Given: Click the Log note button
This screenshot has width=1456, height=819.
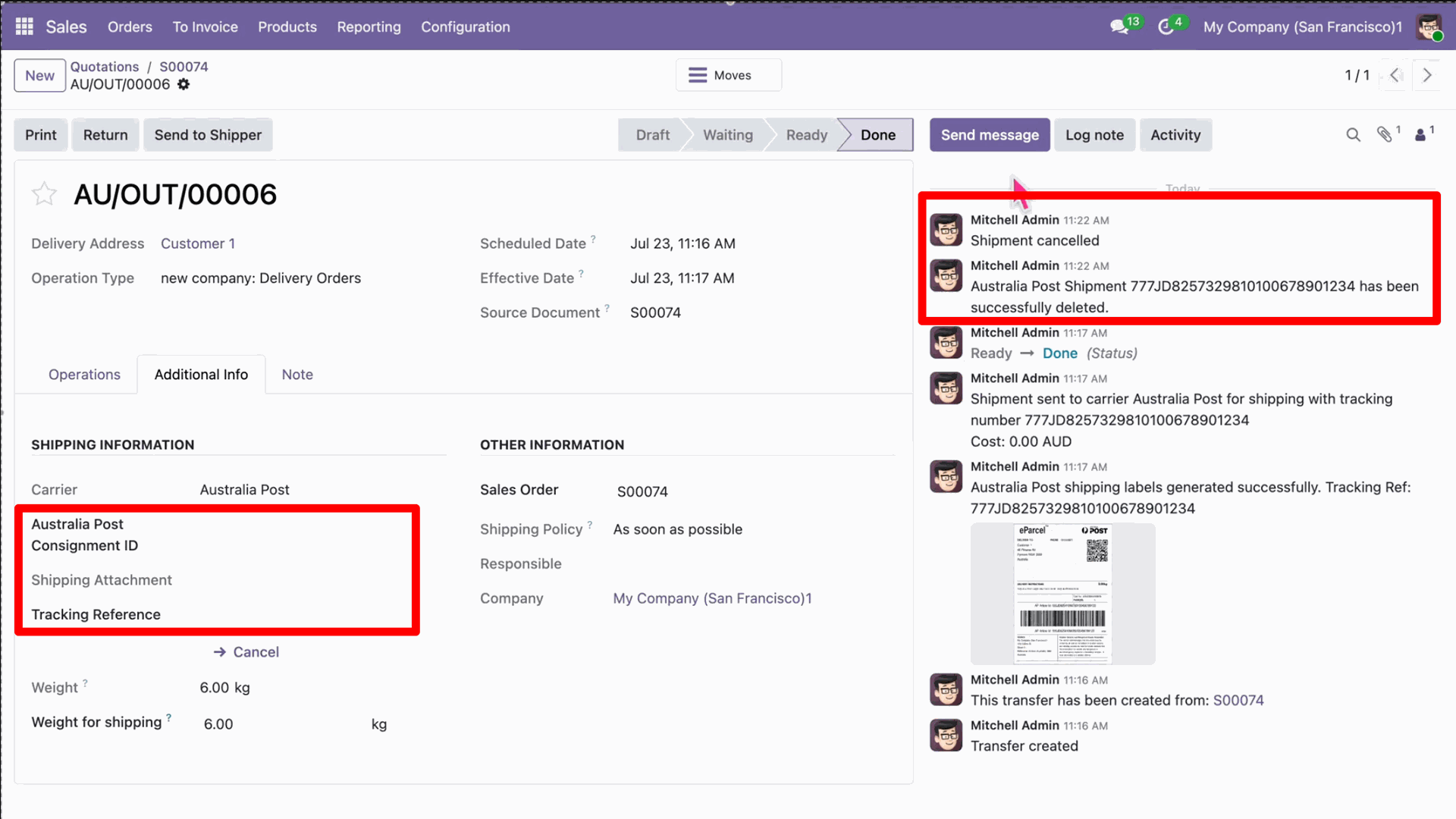Looking at the screenshot, I should click(1094, 135).
